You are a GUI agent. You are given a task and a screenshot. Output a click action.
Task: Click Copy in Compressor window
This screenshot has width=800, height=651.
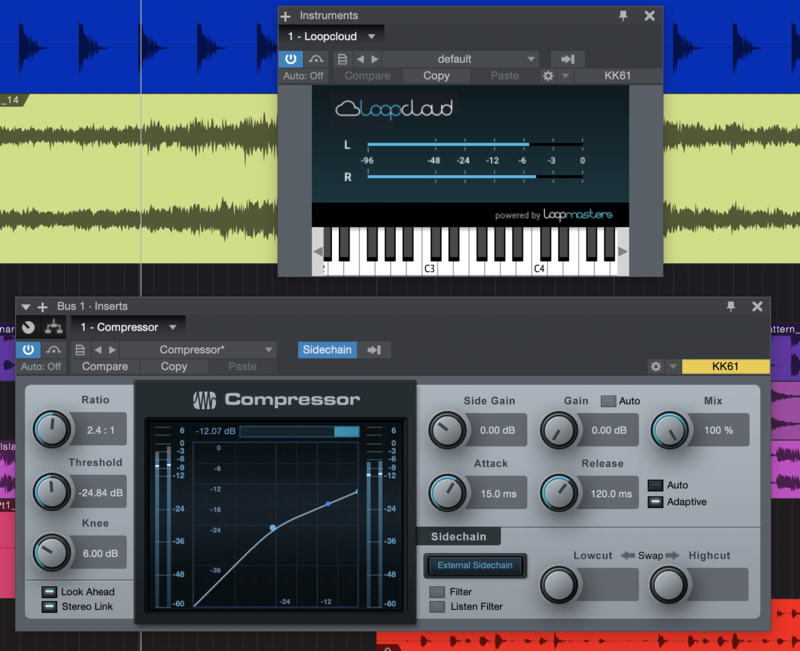pyautogui.click(x=174, y=367)
